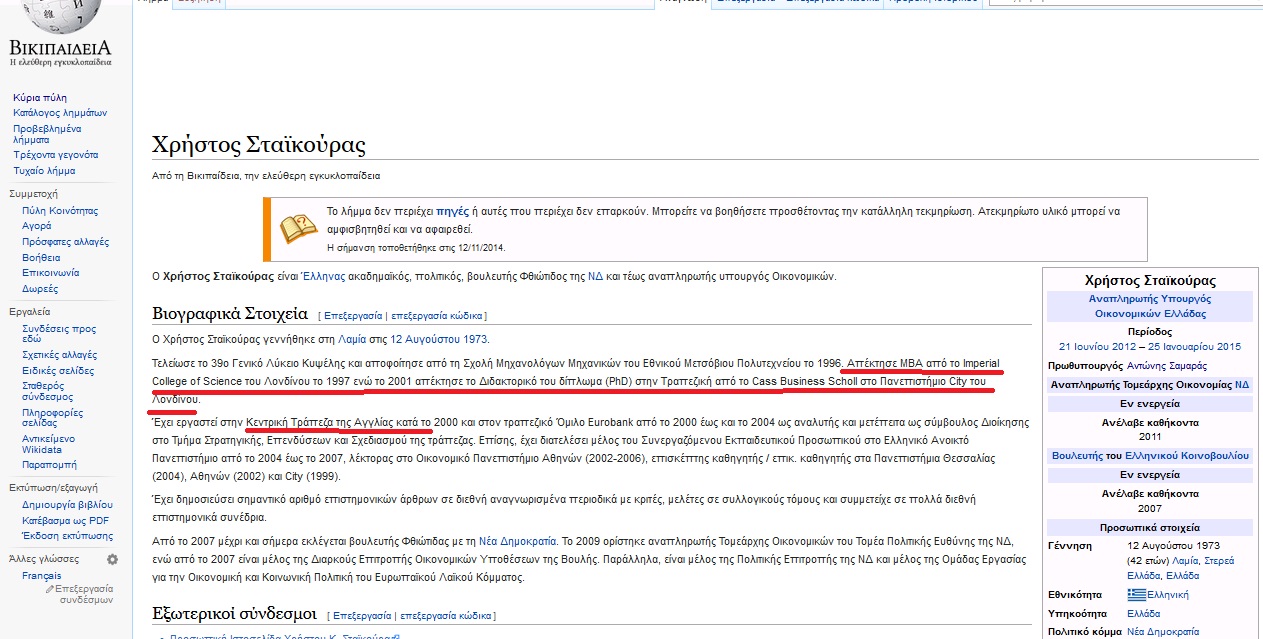Viewport: 1263px width, 639px height.
Task: Open the Βουλευτής link in infobox
Action: 1077,456
